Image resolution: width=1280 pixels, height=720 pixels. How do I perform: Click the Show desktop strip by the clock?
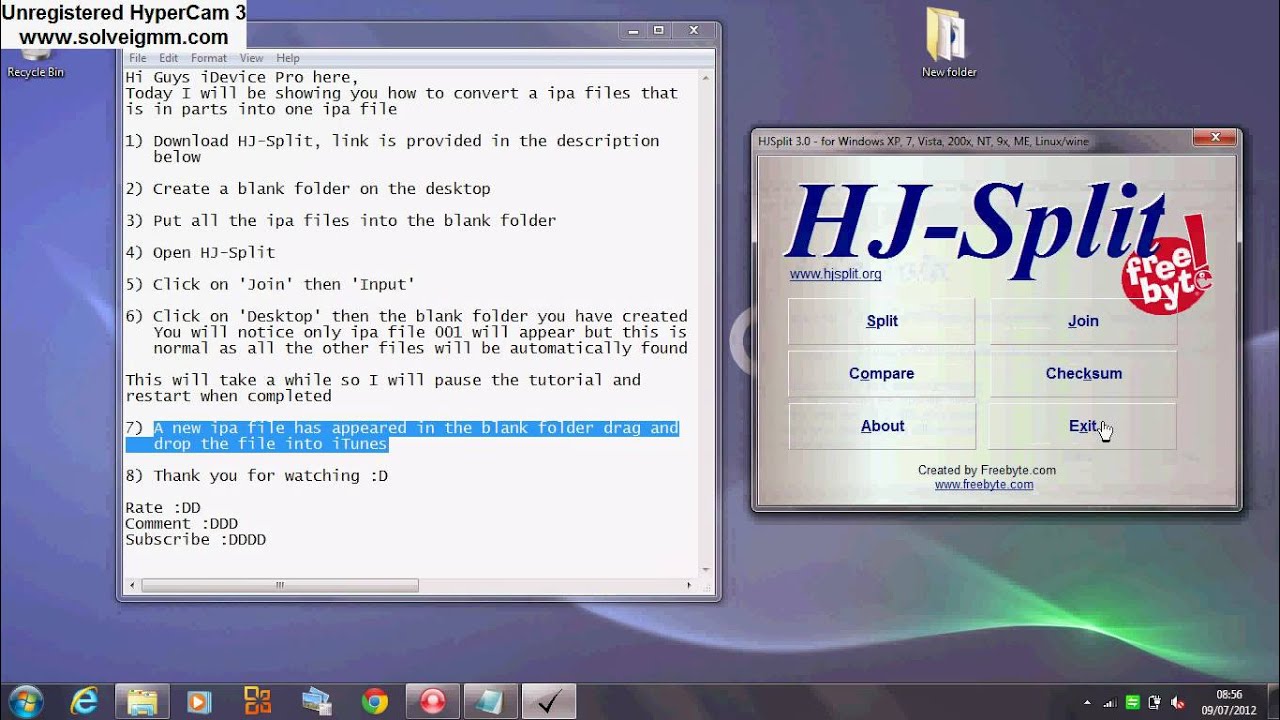[x=1272, y=702]
